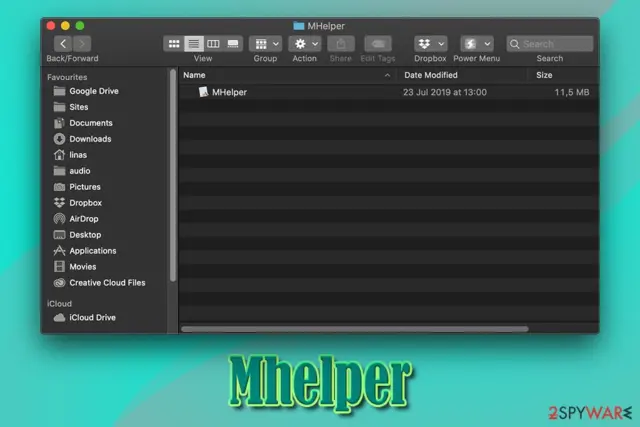This screenshot has height=427, width=640.
Task: Click the iCloud Drive cloud icon
Action: [x=59, y=317]
